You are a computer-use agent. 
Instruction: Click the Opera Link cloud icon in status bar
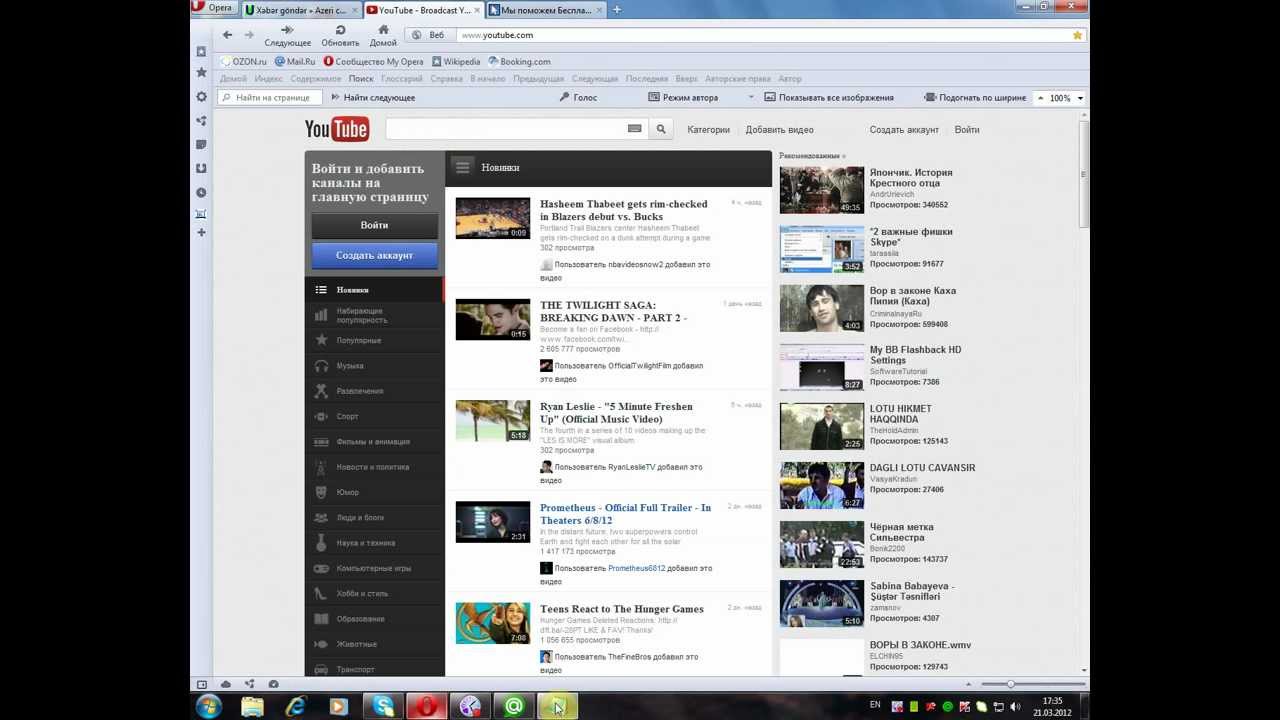[x=226, y=684]
